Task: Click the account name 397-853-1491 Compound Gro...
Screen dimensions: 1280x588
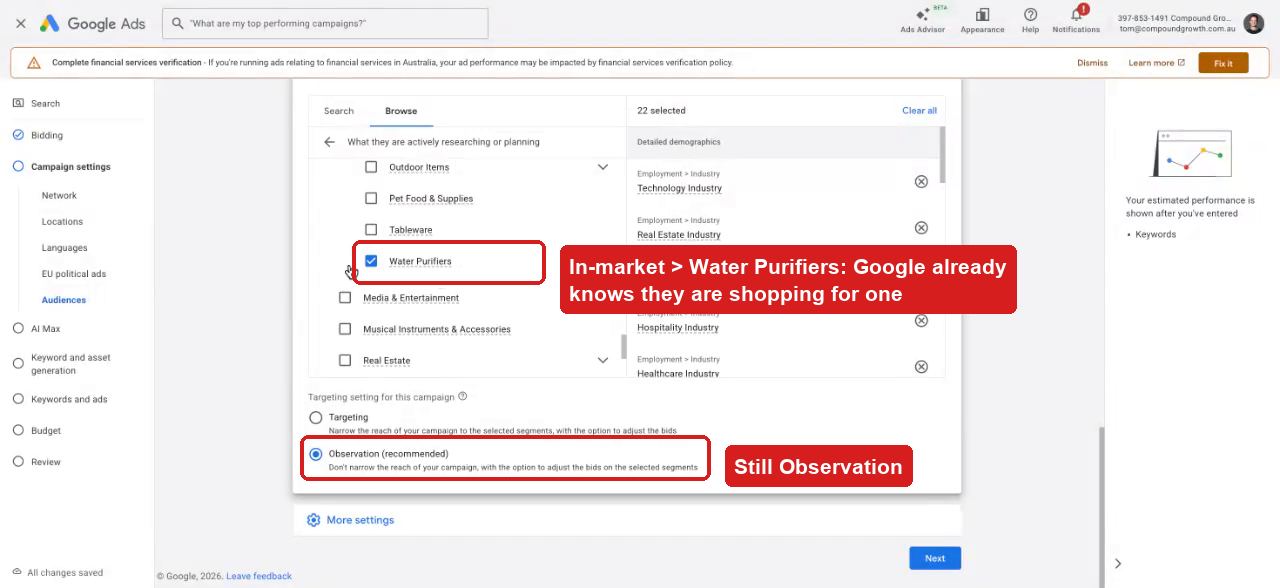Action: click(x=1174, y=18)
